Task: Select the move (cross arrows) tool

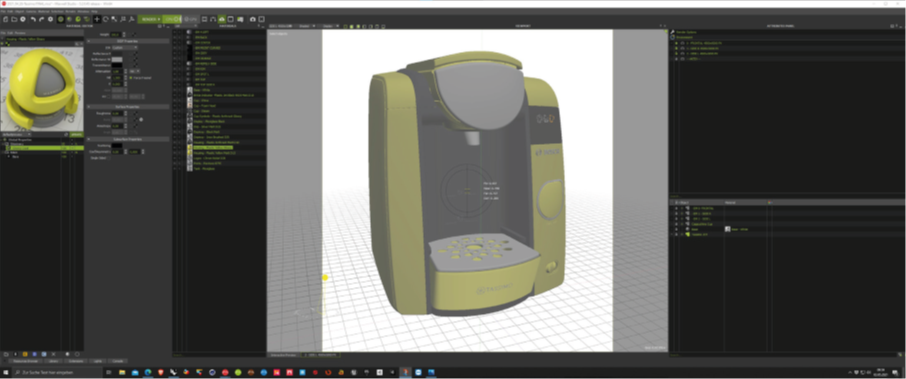Action: [97, 19]
